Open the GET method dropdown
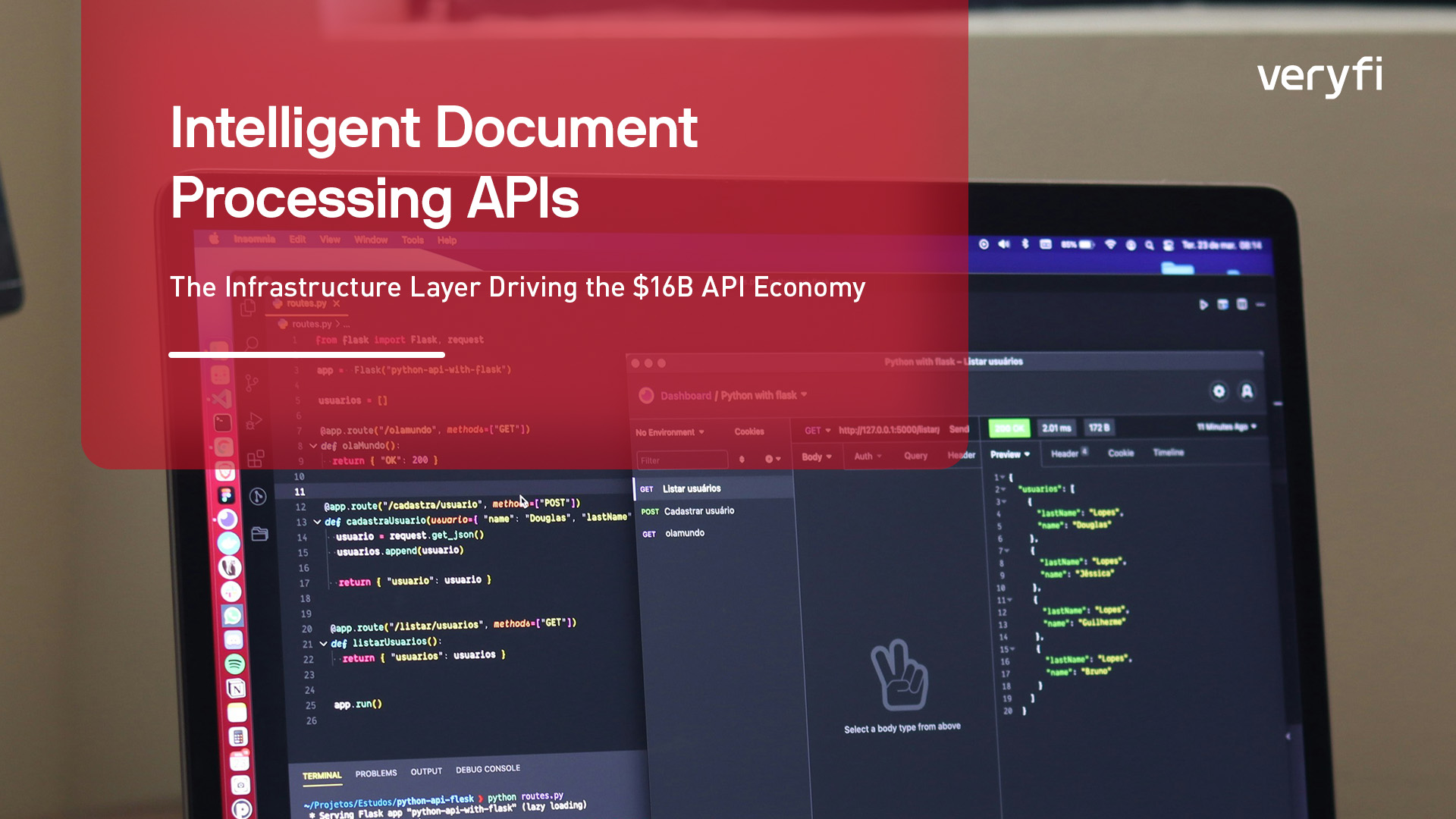The image size is (1456, 819). tap(817, 431)
